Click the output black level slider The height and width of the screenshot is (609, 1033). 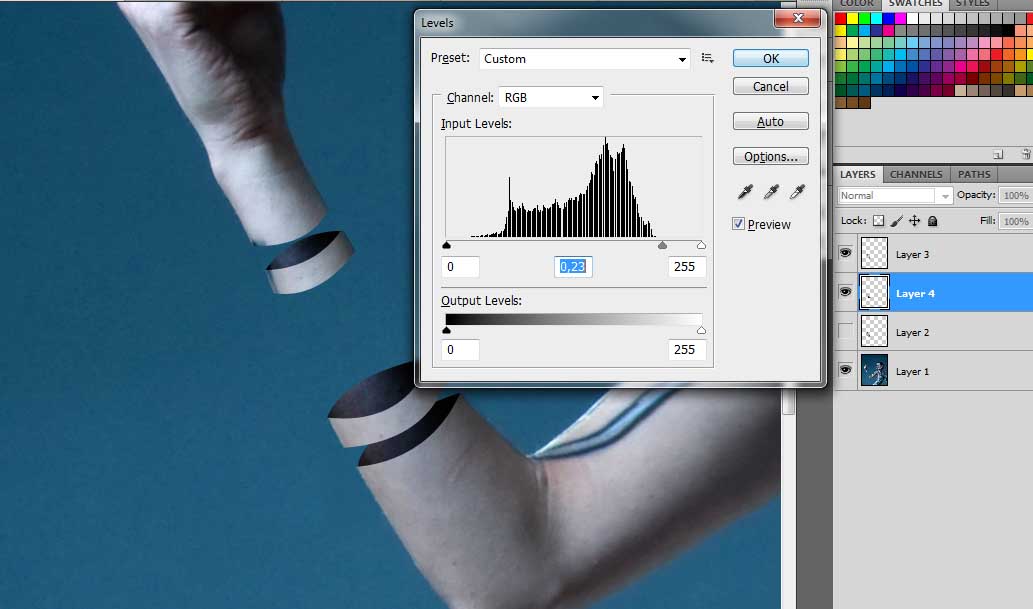(447, 330)
